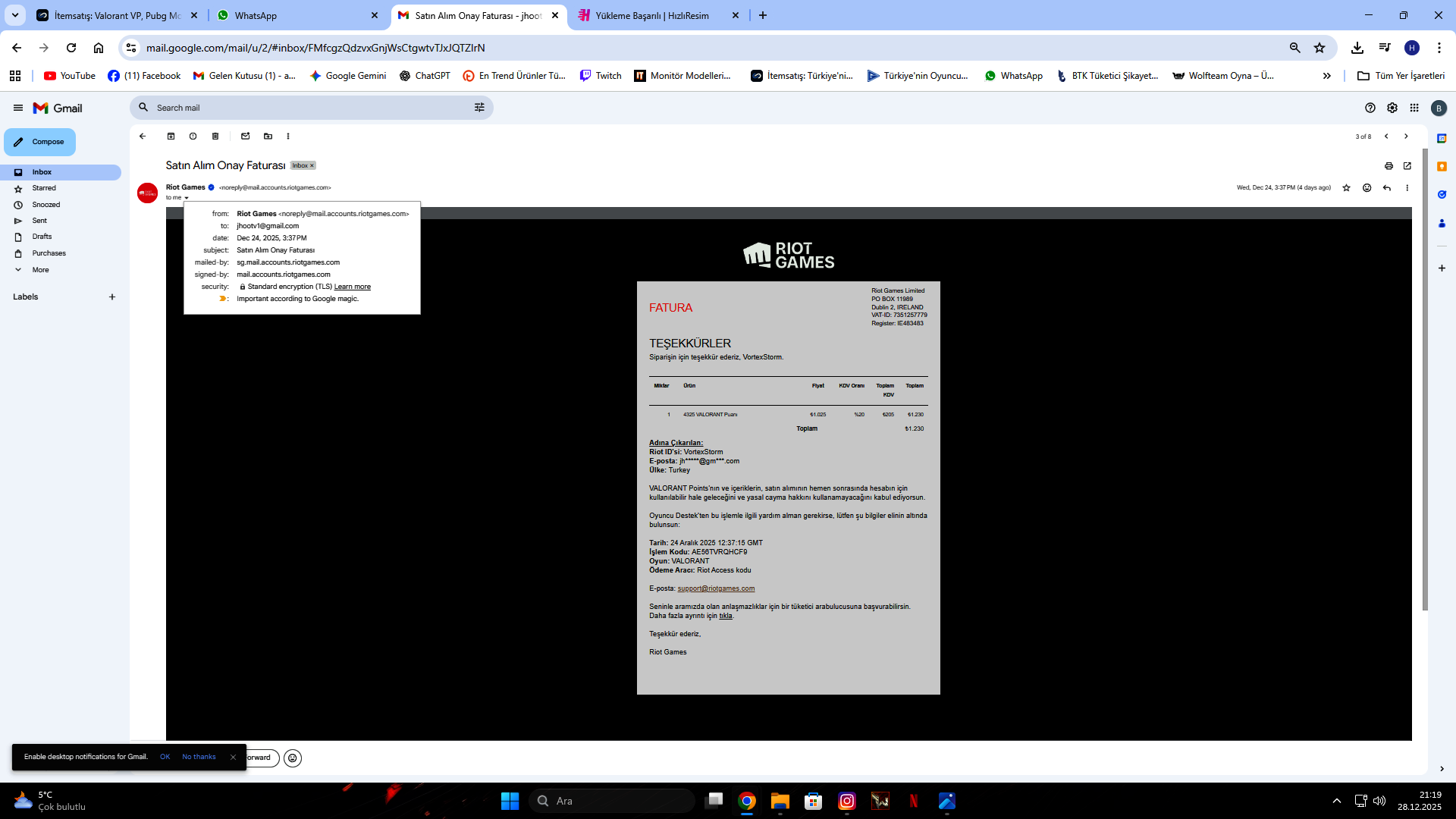The height and width of the screenshot is (819, 1456).
Task: Open the Google apps grid
Action: coord(1414,108)
